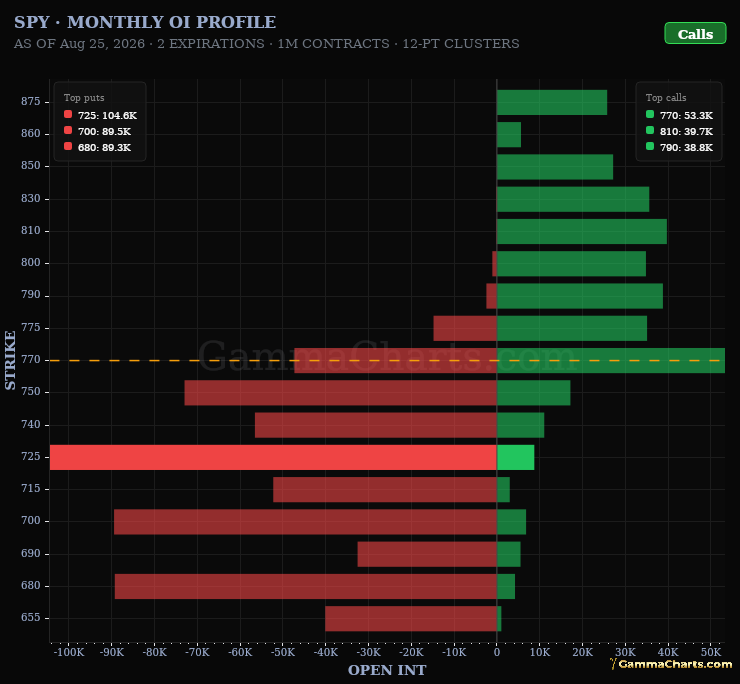Click the red put bar at strike 655
Viewport: 740px width, 684px height.
pos(411,618)
